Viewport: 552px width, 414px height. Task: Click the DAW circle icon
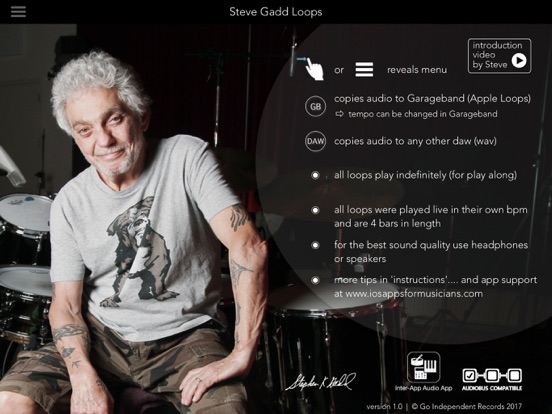315,141
